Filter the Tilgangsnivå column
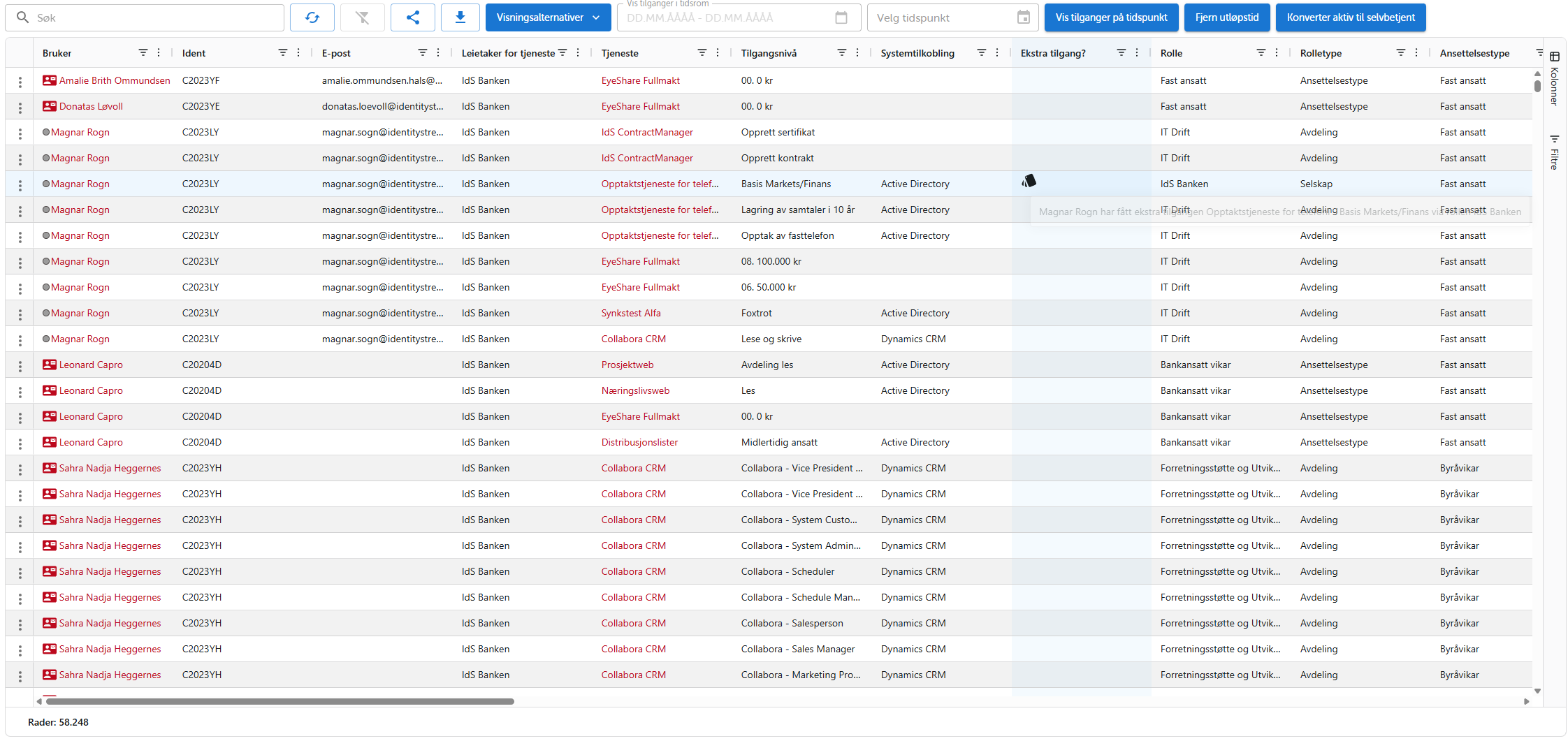The width and height of the screenshot is (1568, 741). point(841,52)
